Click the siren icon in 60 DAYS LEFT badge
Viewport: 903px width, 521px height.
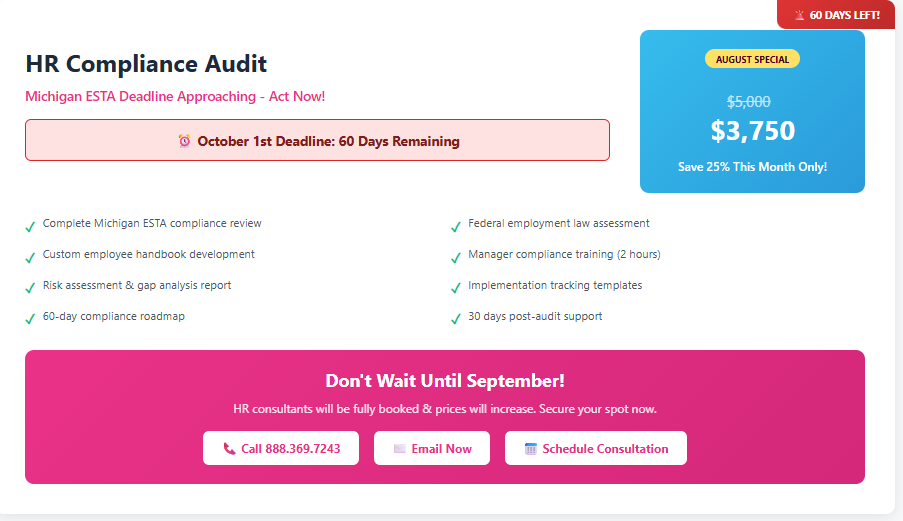799,16
